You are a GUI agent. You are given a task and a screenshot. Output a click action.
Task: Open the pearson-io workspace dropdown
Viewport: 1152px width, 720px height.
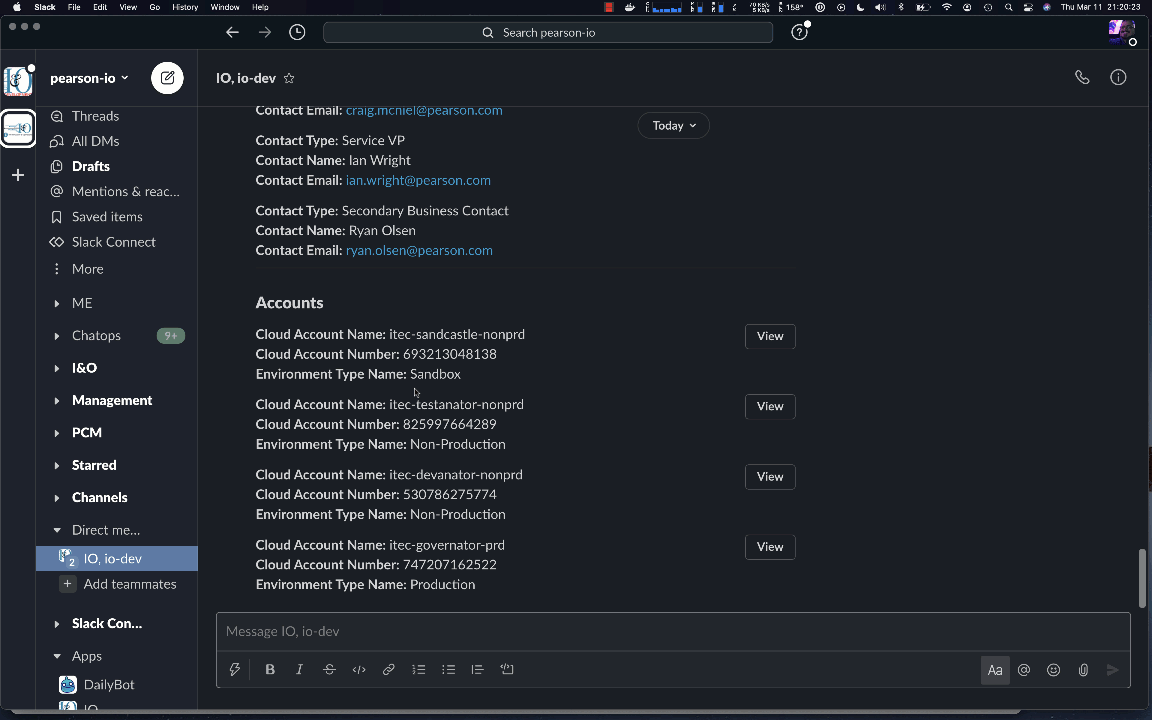click(x=89, y=78)
